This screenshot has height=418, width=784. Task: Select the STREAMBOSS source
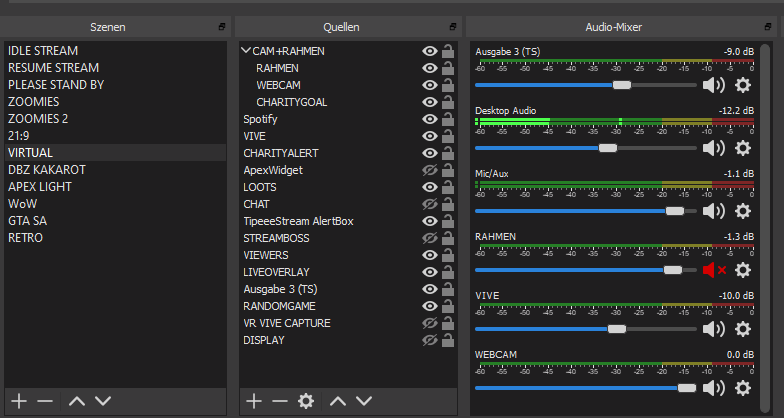pos(276,238)
